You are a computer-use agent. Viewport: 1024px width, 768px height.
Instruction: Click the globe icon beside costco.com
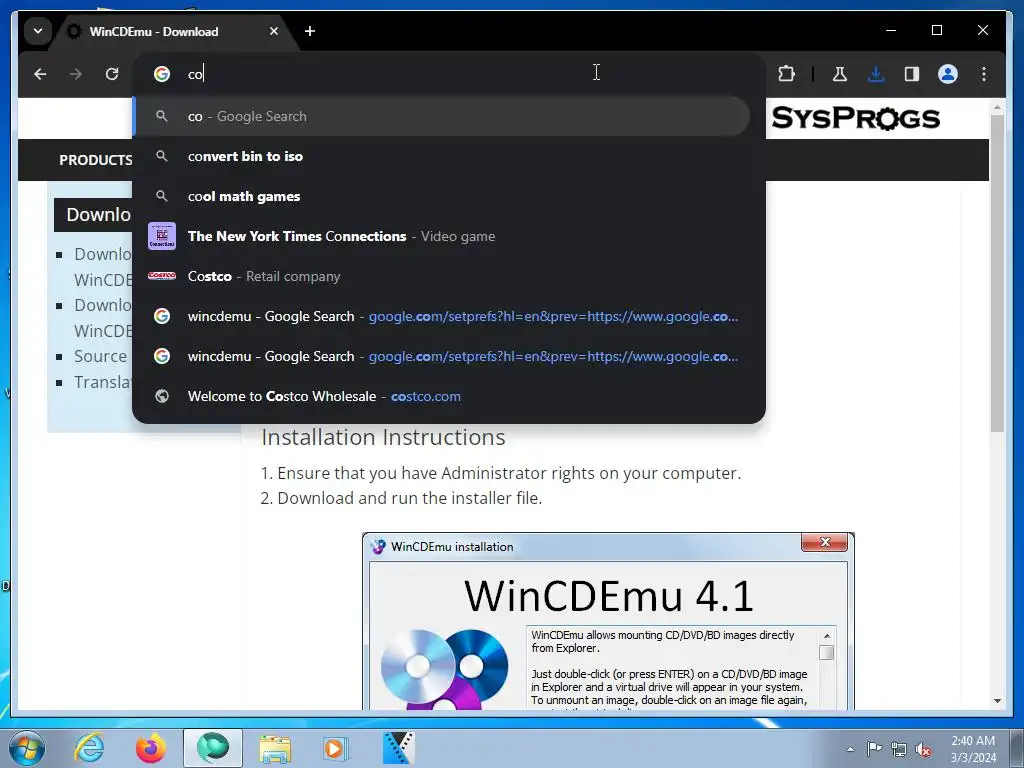162,396
